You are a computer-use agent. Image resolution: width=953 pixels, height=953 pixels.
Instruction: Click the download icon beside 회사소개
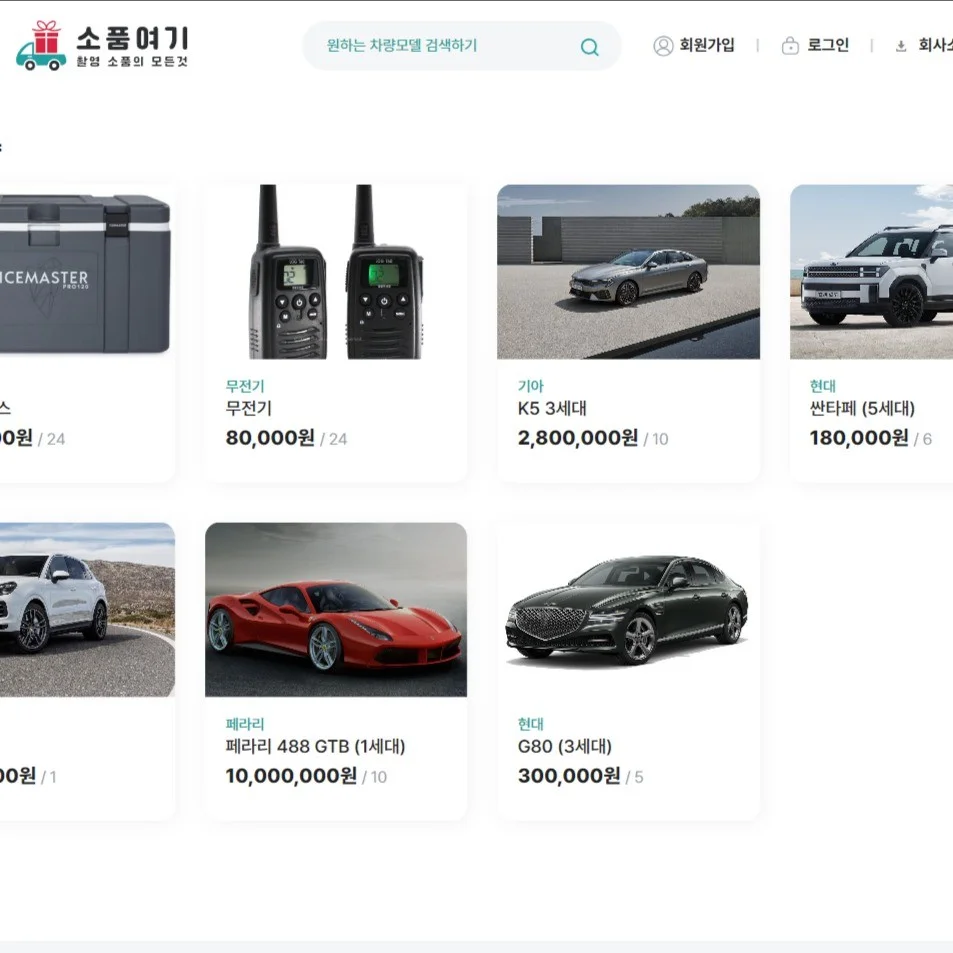(901, 46)
